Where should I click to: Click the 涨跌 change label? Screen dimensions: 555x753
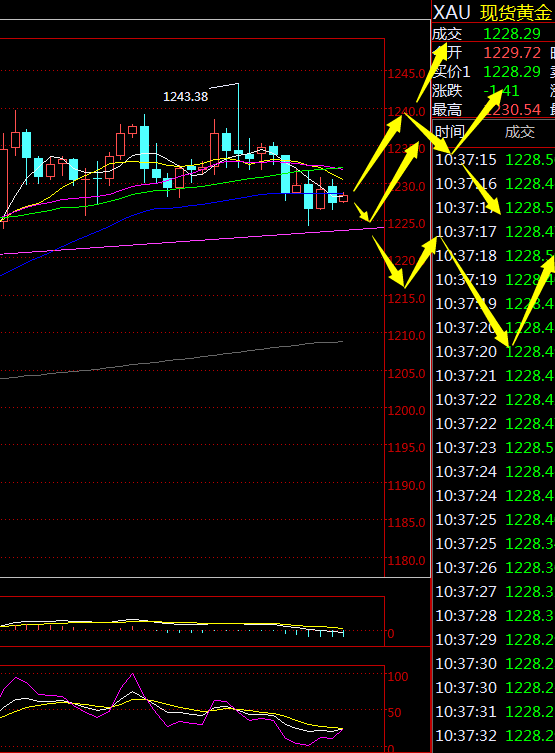[x=447, y=90]
